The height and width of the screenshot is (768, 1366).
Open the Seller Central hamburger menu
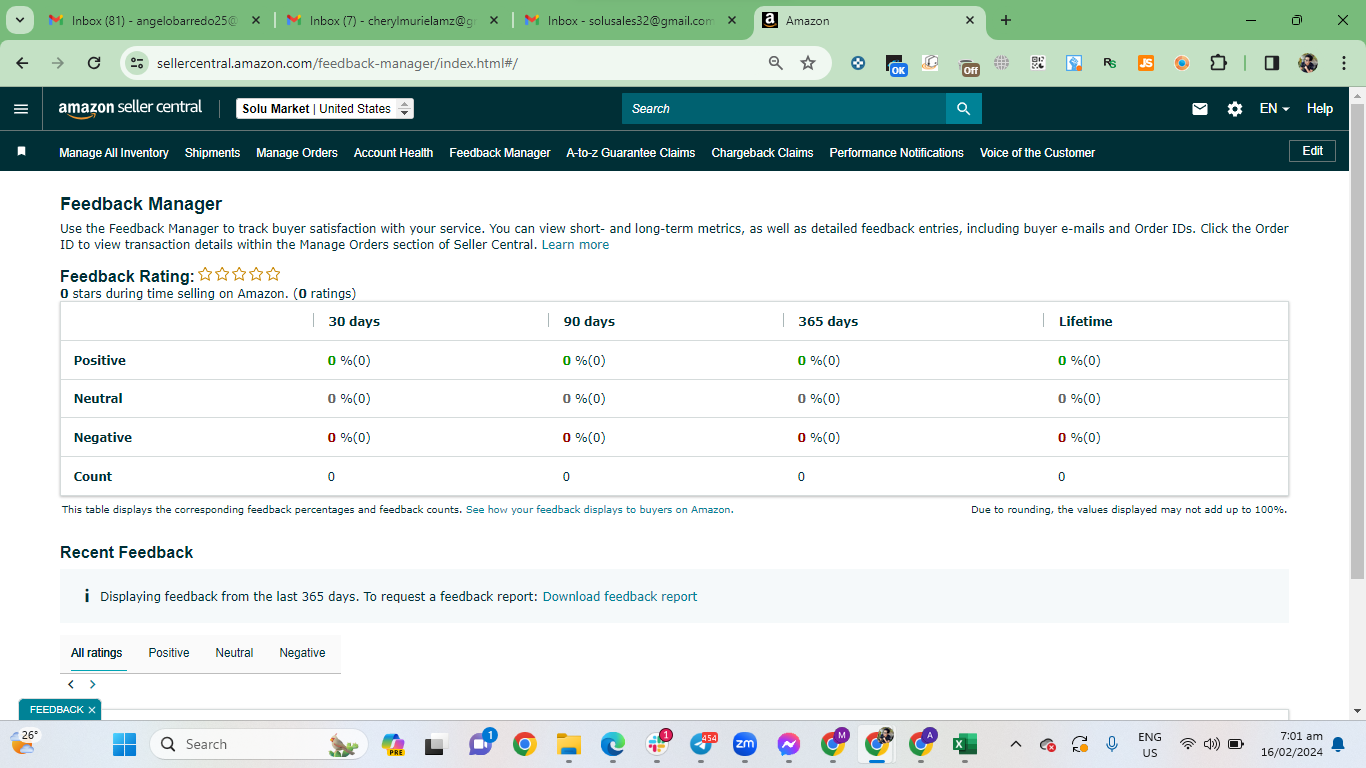tap(21, 109)
